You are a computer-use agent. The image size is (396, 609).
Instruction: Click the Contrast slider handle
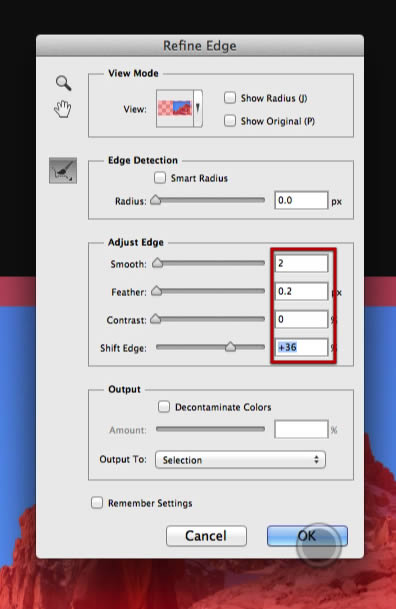click(155, 319)
